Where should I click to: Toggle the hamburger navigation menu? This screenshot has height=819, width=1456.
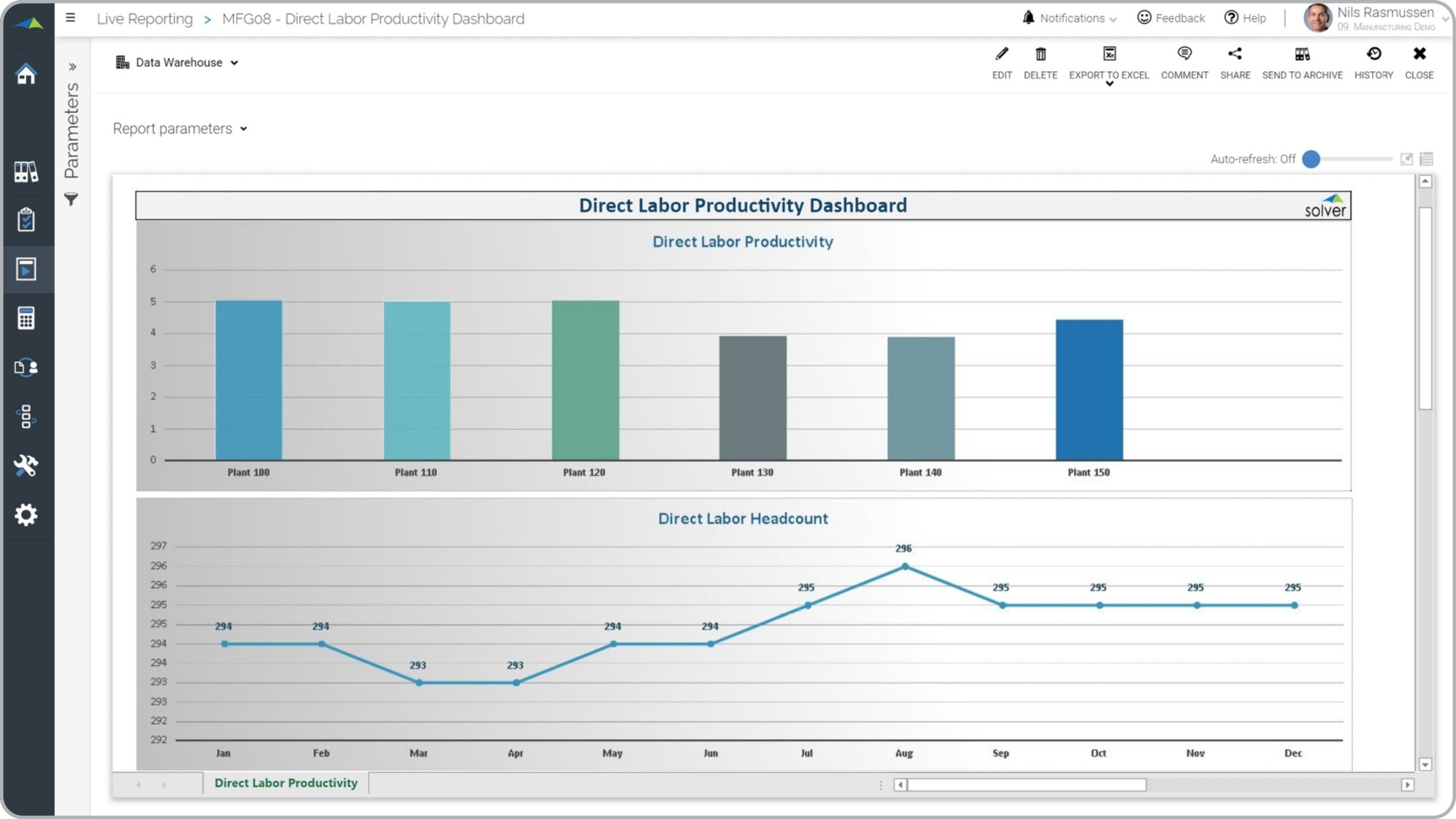tap(71, 18)
